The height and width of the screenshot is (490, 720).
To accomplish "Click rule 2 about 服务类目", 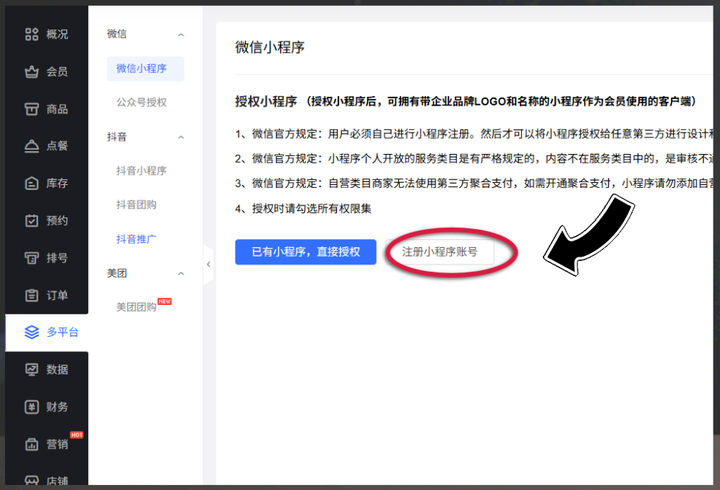I will tap(474, 159).
